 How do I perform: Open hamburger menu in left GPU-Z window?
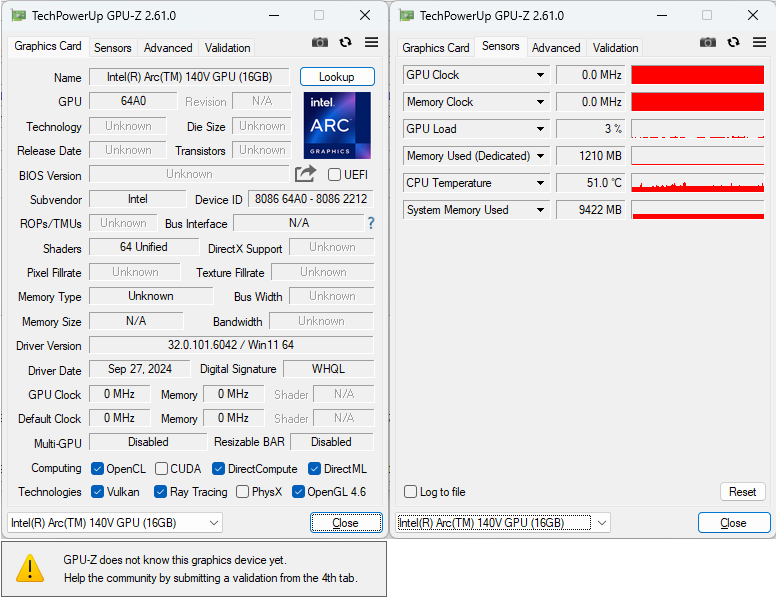coord(371,43)
